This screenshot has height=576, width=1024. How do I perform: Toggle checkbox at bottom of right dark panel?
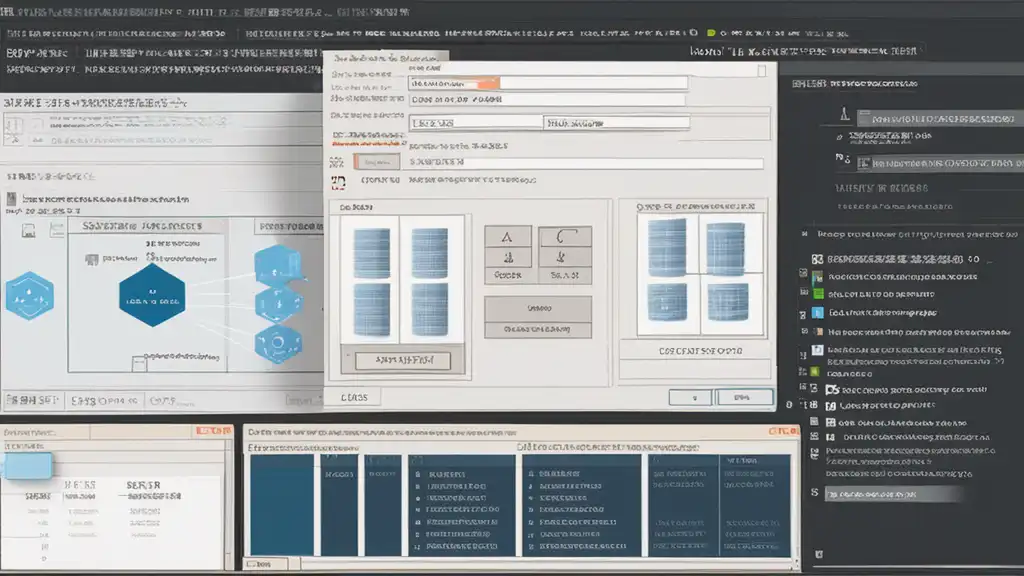(820, 552)
